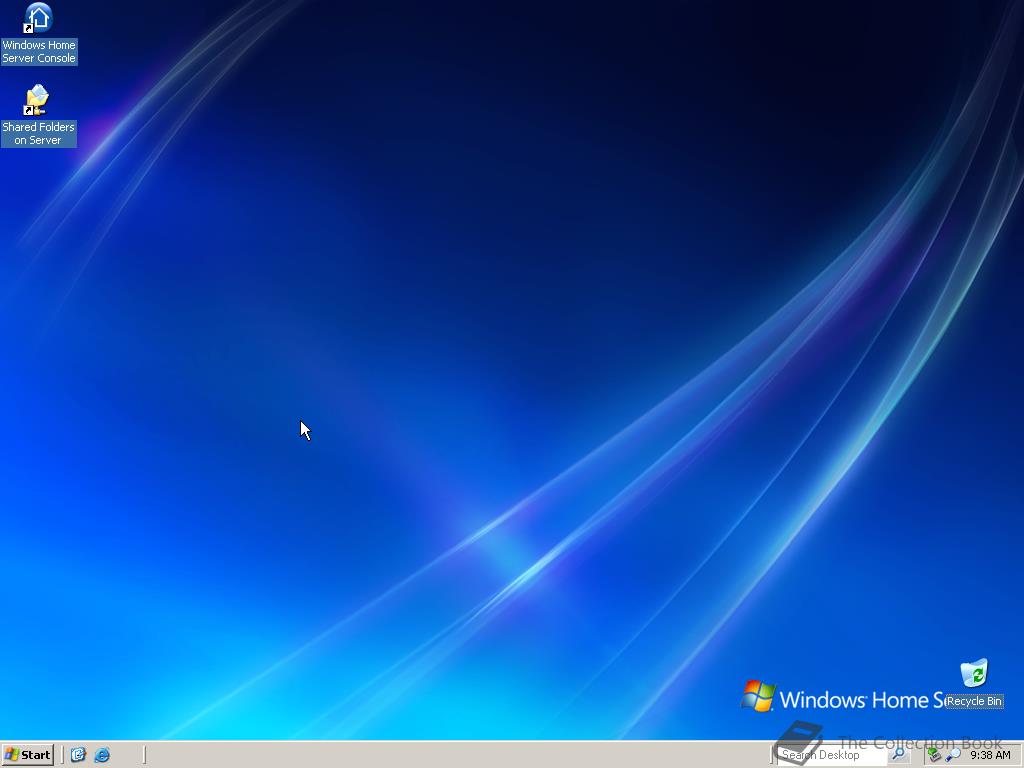Click the Show Desktop quick launch icon

[78, 755]
